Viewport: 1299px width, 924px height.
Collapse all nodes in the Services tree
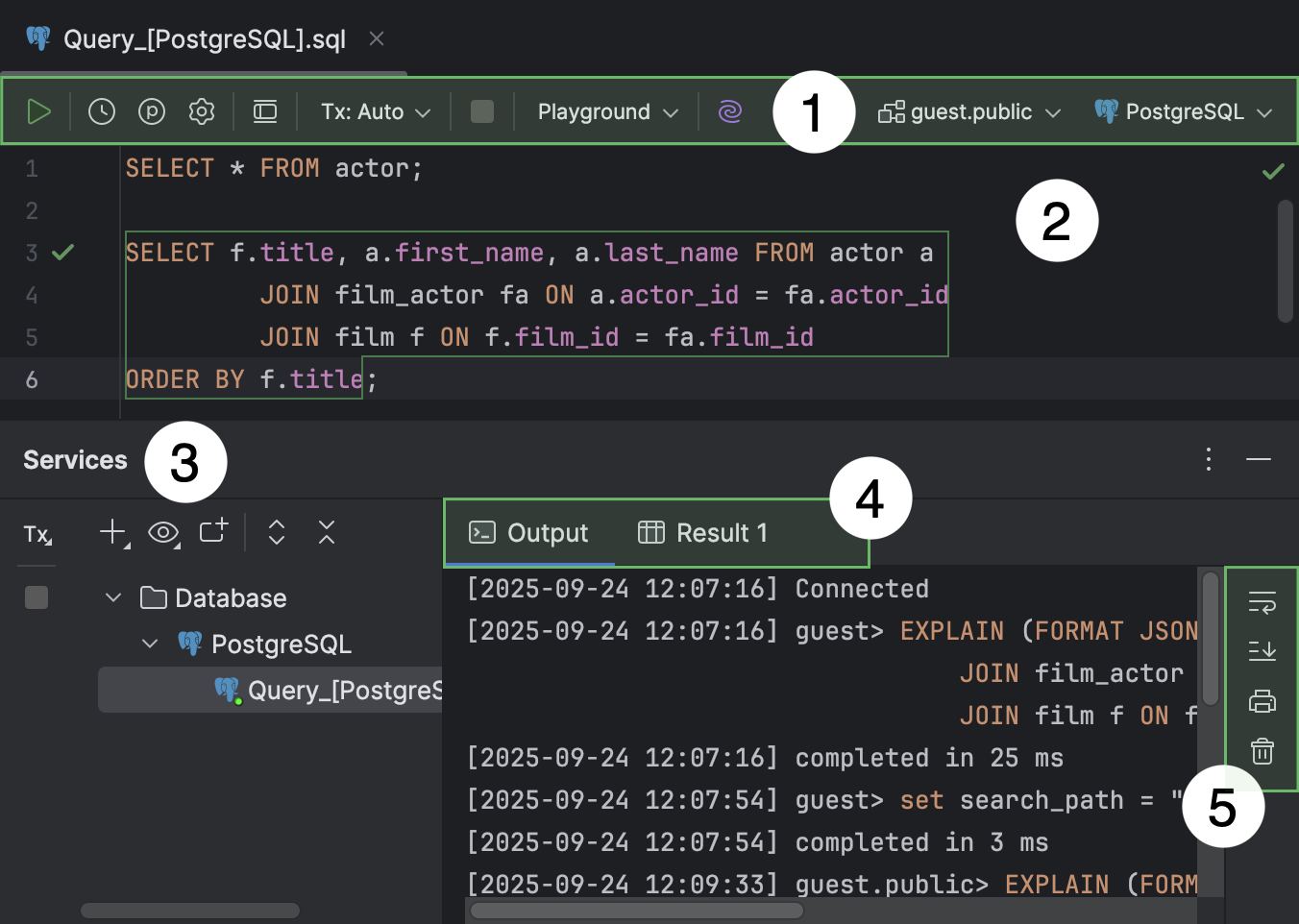tap(326, 531)
